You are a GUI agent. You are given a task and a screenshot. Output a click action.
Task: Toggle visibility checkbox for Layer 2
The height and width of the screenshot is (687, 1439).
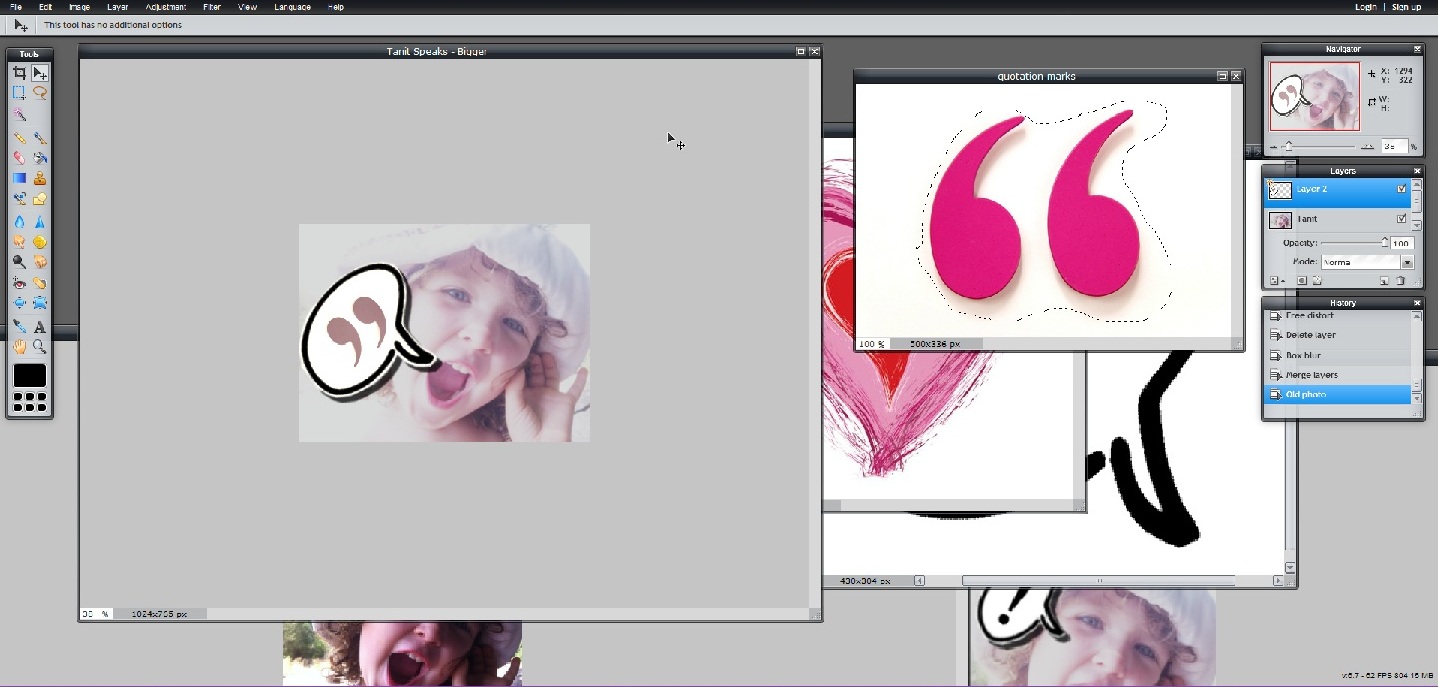(1401, 189)
